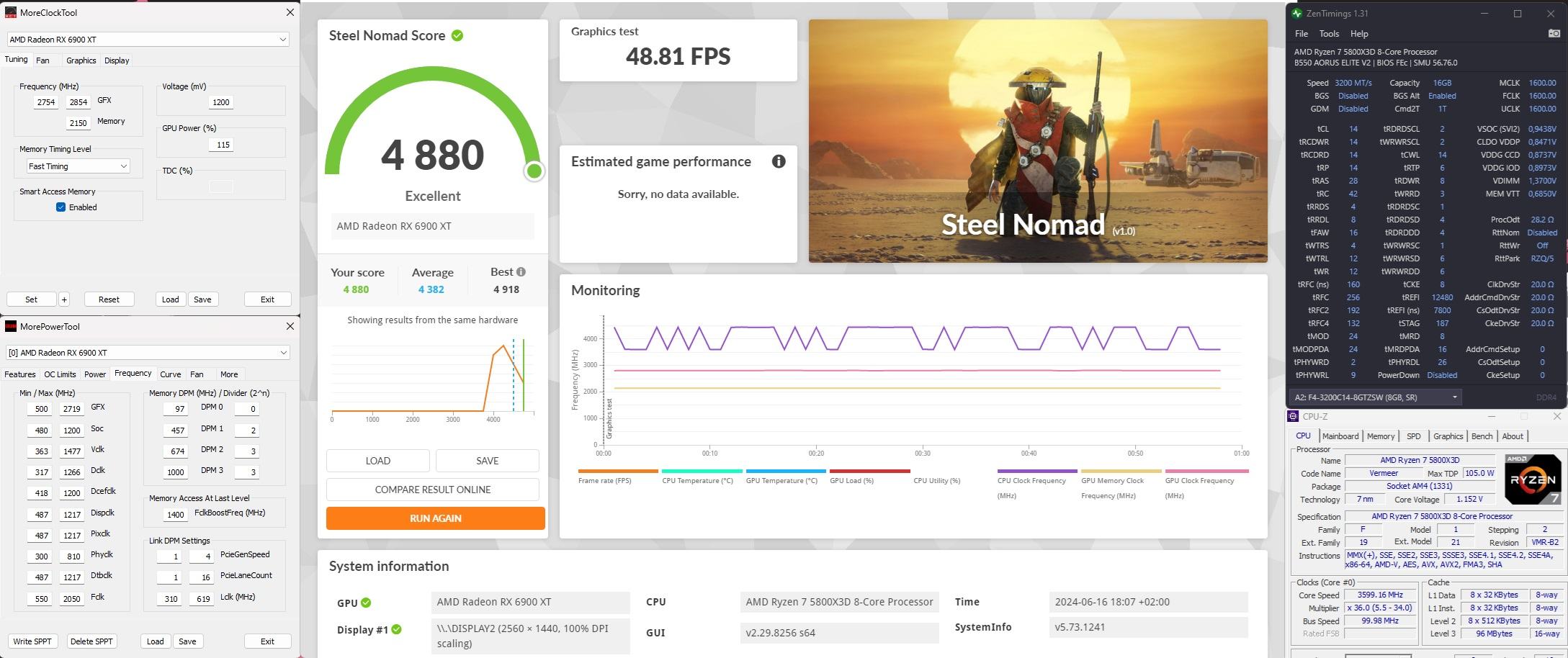The width and height of the screenshot is (1568, 658).
Task: Click the GPU Temperature blue legend swatch
Action: coord(786,471)
